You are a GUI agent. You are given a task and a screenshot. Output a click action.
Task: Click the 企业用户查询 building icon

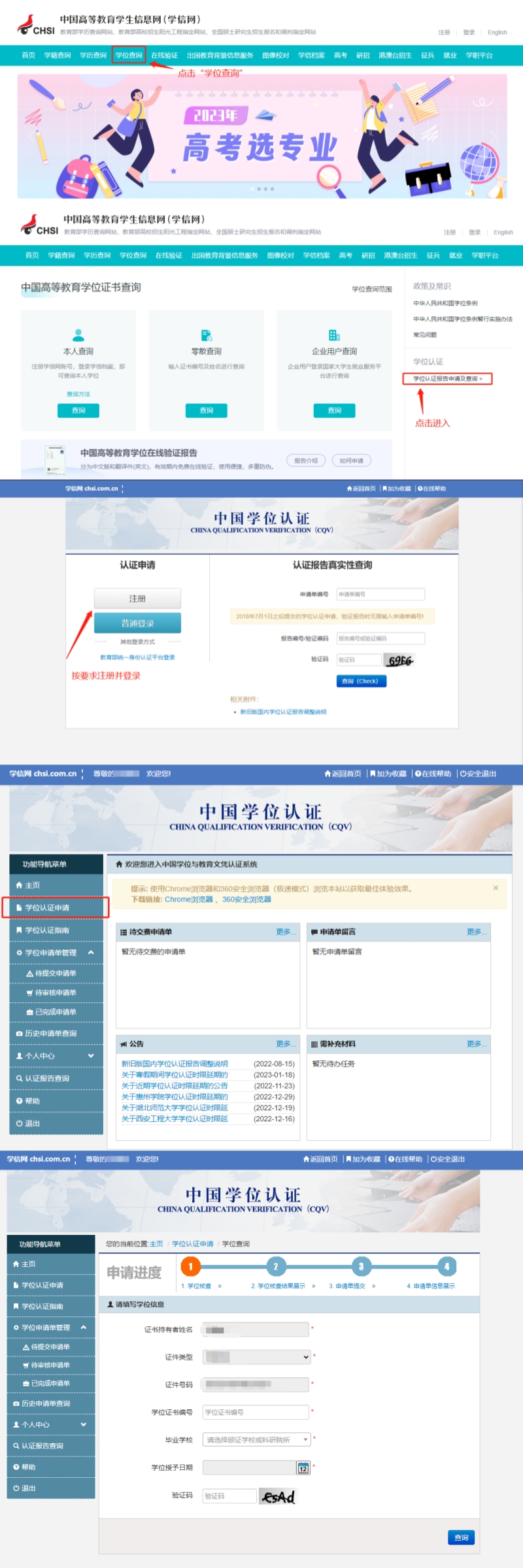click(x=334, y=335)
